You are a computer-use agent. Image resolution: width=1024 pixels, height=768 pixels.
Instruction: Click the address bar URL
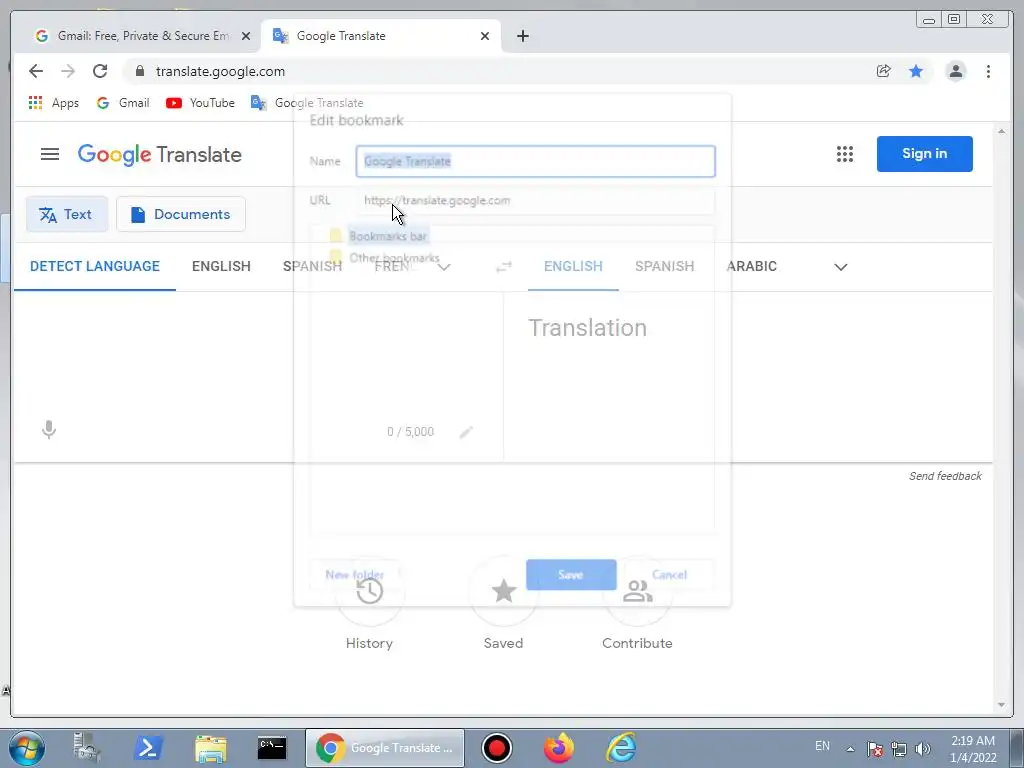220,71
